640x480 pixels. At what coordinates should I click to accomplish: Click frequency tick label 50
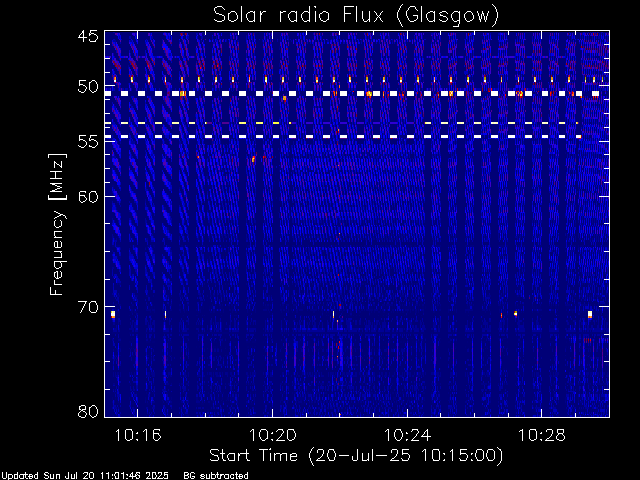coord(88,87)
